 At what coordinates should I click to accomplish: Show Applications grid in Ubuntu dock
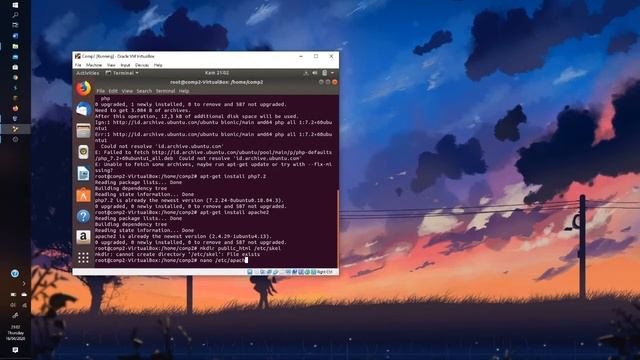pyautogui.click(x=83, y=258)
